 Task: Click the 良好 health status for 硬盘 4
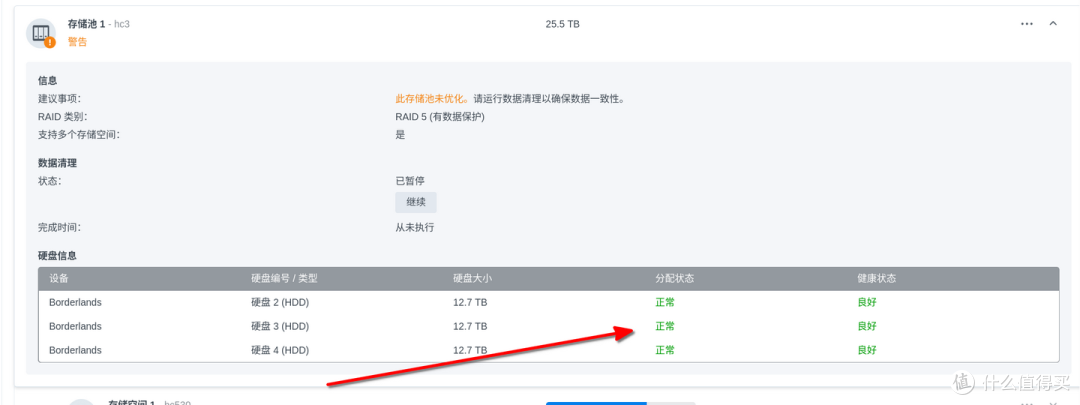click(866, 351)
